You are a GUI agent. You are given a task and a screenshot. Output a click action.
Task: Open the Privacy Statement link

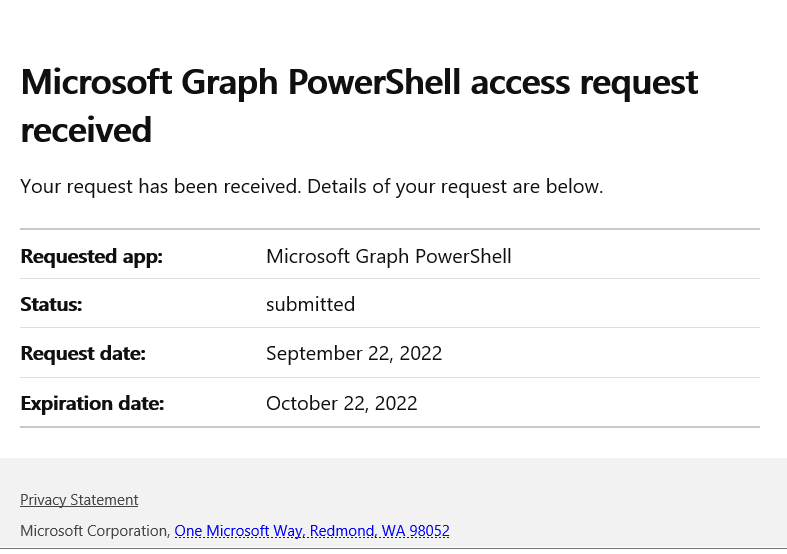click(79, 500)
